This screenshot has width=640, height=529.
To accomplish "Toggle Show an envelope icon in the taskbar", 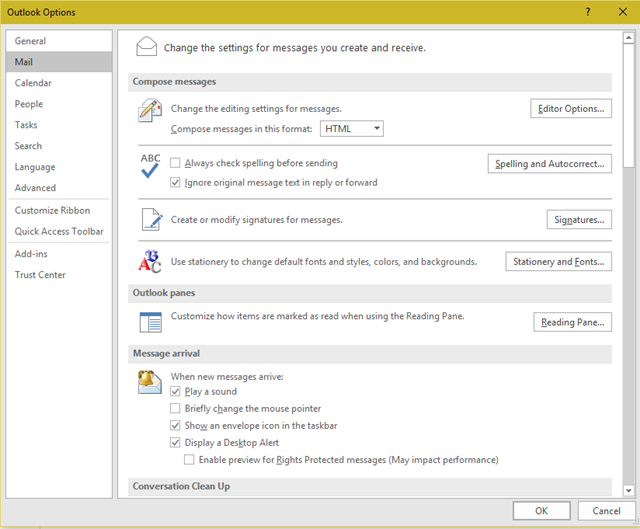I will pyautogui.click(x=175, y=425).
